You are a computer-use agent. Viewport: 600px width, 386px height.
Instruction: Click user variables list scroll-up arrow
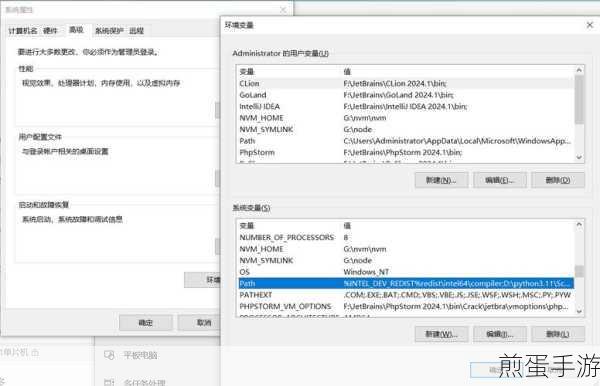579,70
